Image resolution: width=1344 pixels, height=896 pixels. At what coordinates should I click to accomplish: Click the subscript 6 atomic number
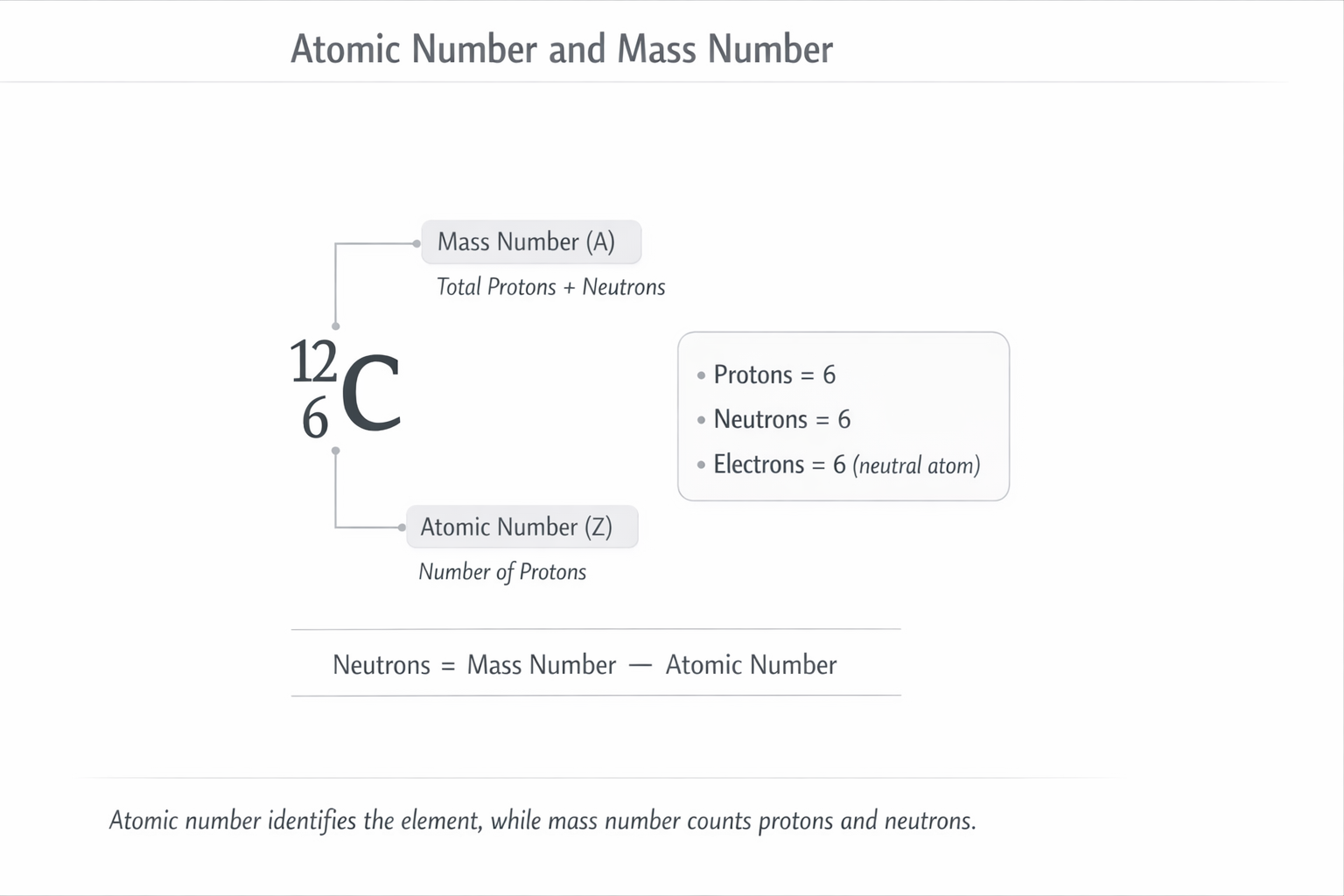(315, 418)
